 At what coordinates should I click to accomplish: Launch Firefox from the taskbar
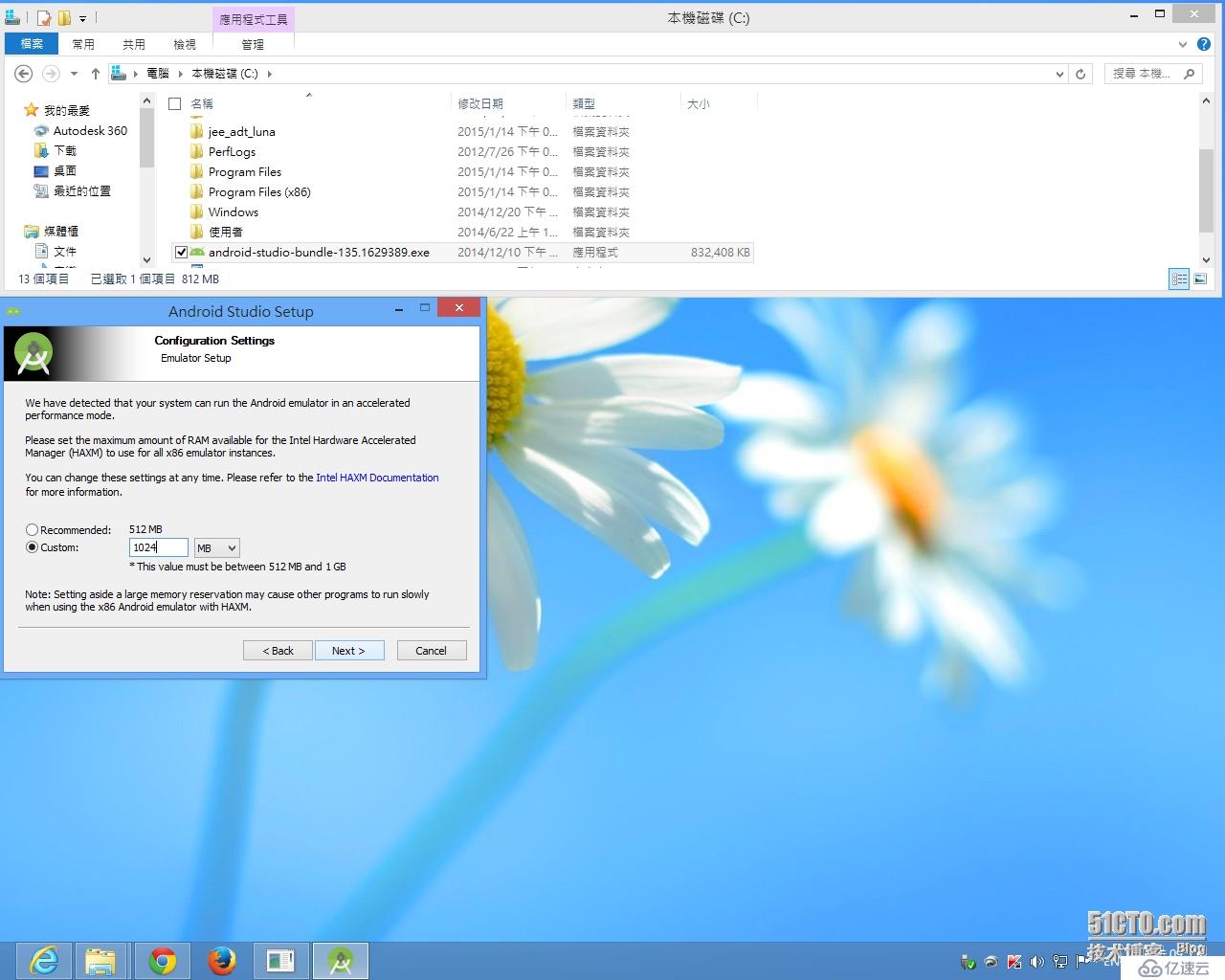click(x=222, y=960)
